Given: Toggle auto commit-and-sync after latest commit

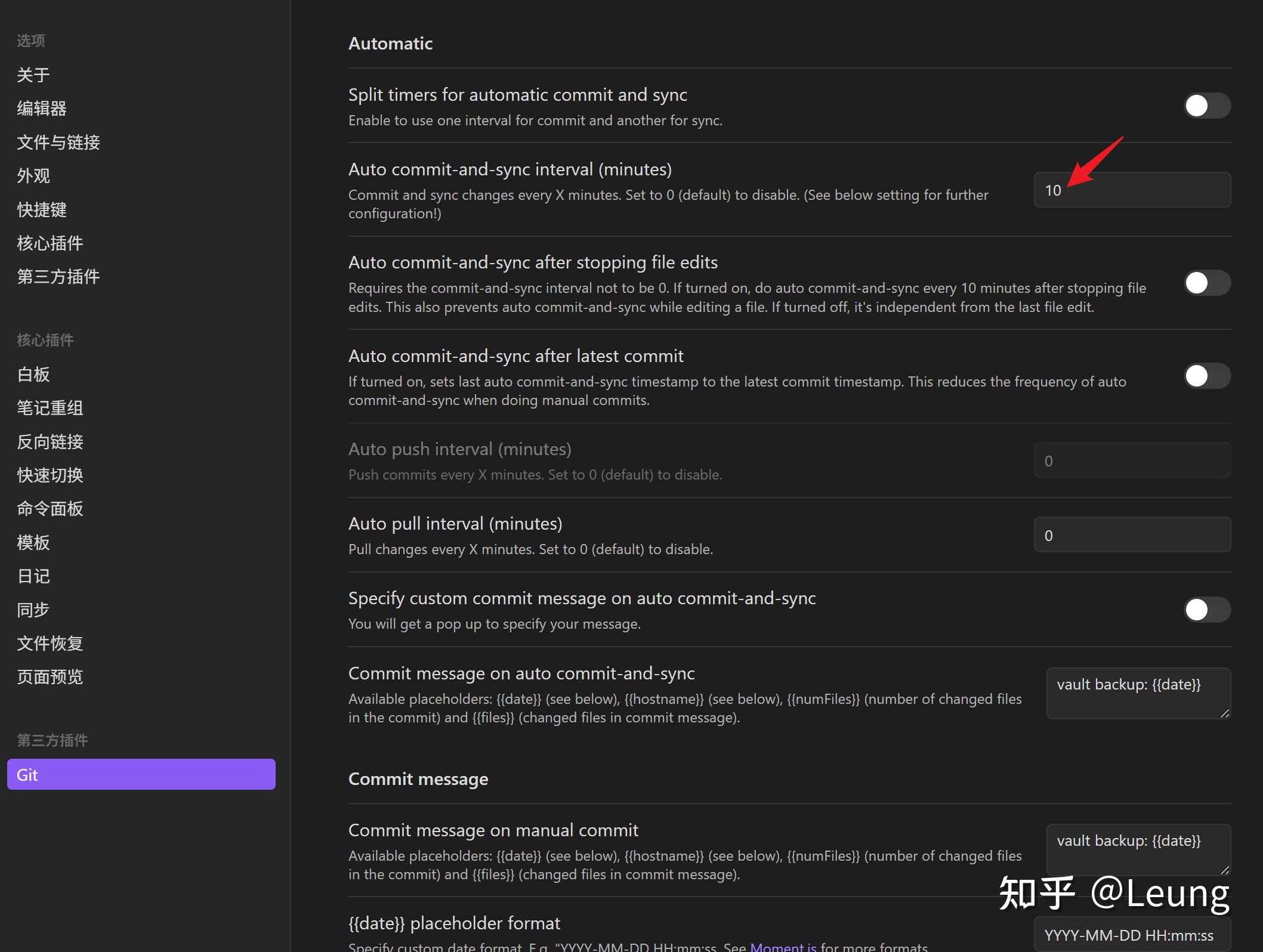Looking at the screenshot, I should point(1206,376).
